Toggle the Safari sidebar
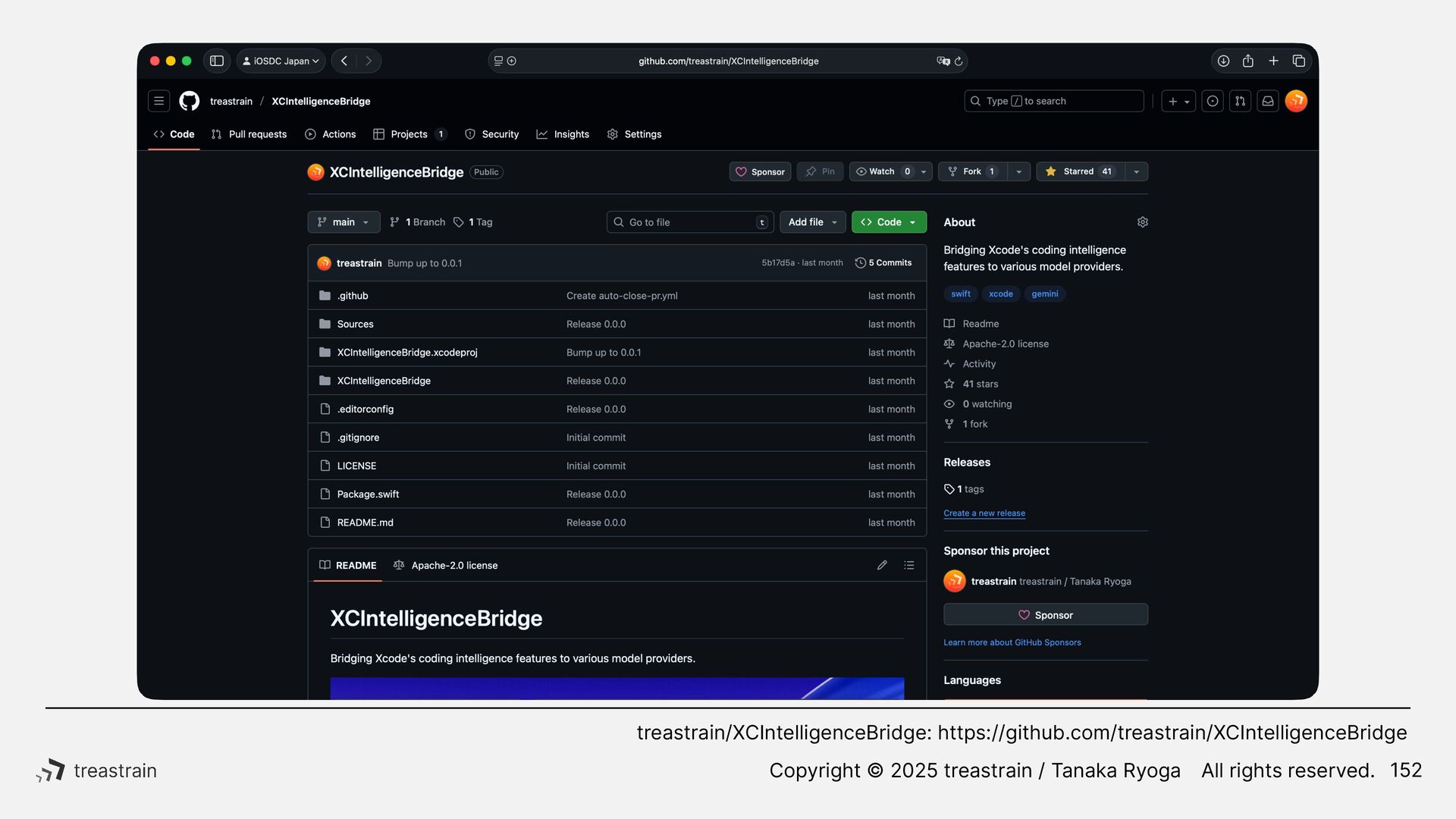 217,61
